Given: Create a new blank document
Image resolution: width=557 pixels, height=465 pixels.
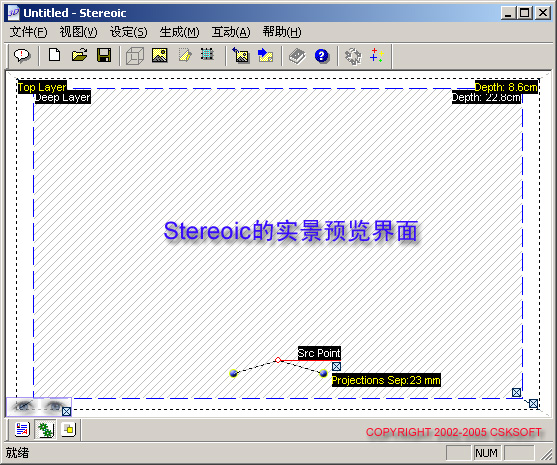Looking at the screenshot, I should click(x=54, y=55).
